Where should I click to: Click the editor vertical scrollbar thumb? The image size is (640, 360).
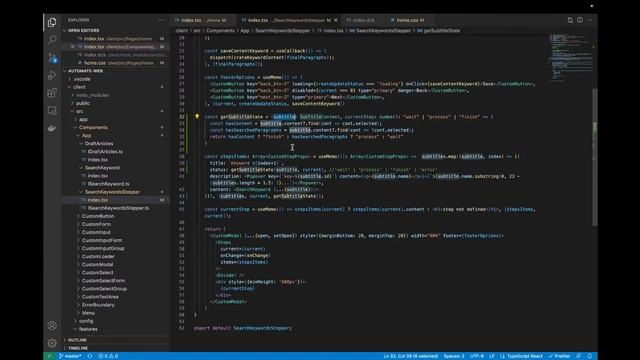coord(595,157)
